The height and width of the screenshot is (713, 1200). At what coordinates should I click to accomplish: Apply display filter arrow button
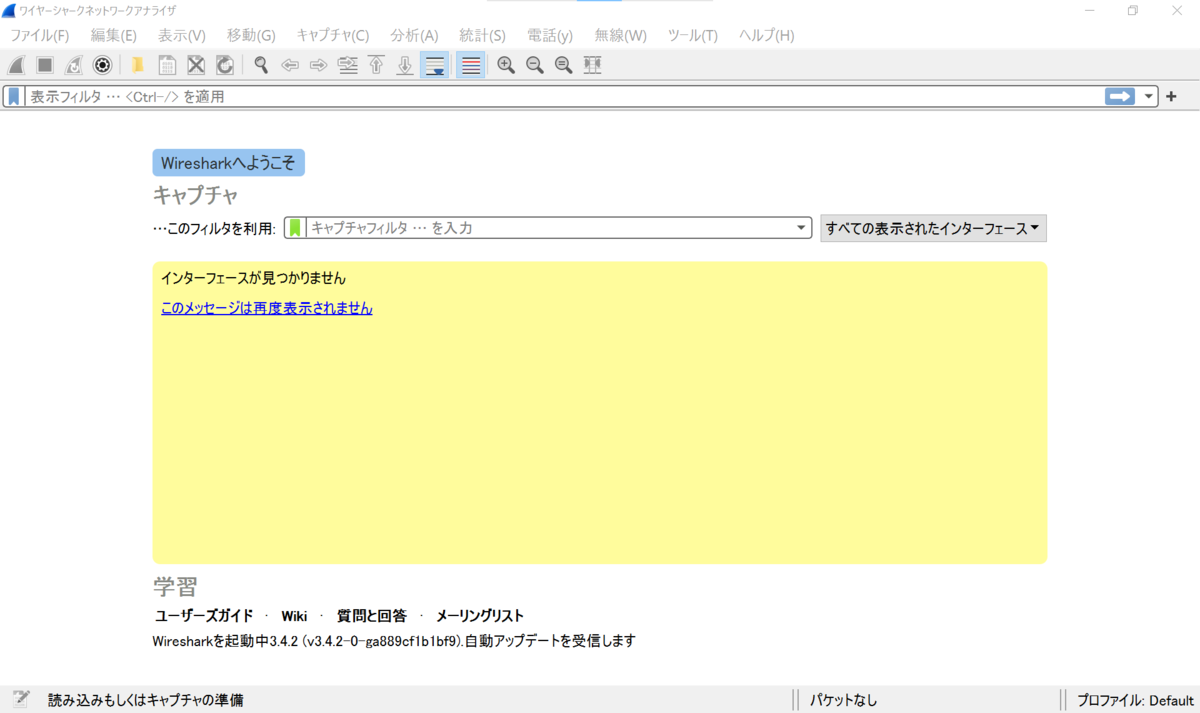pos(1120,96)
